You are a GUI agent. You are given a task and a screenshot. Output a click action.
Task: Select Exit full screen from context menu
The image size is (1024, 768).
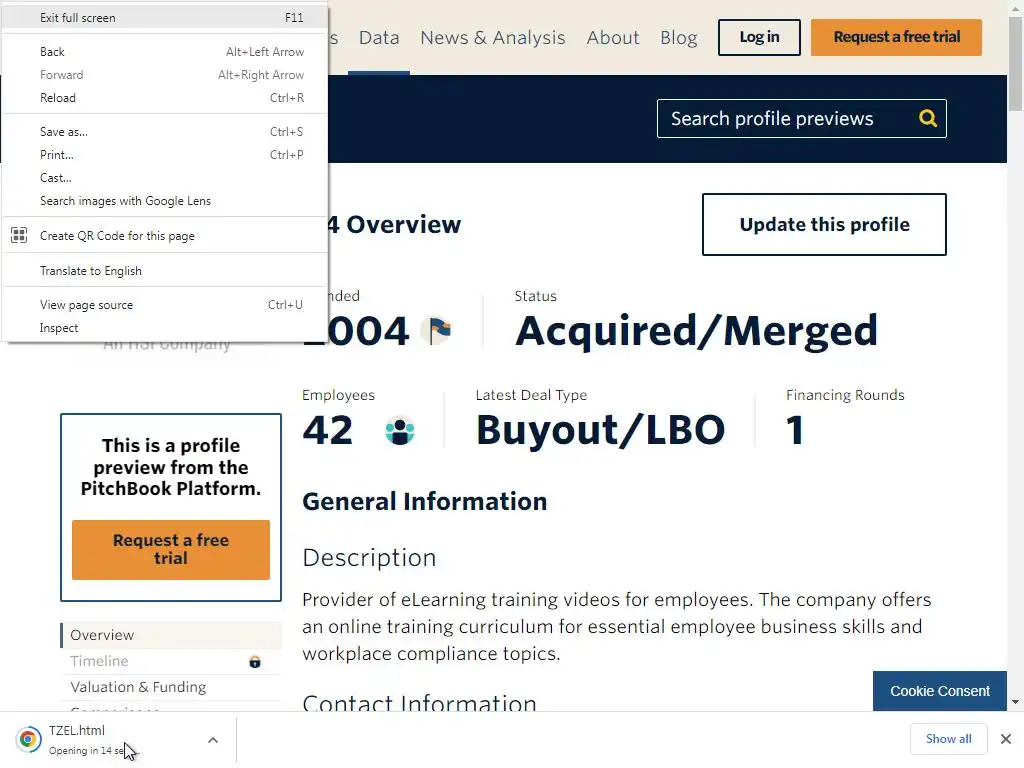tap(78, 18)
